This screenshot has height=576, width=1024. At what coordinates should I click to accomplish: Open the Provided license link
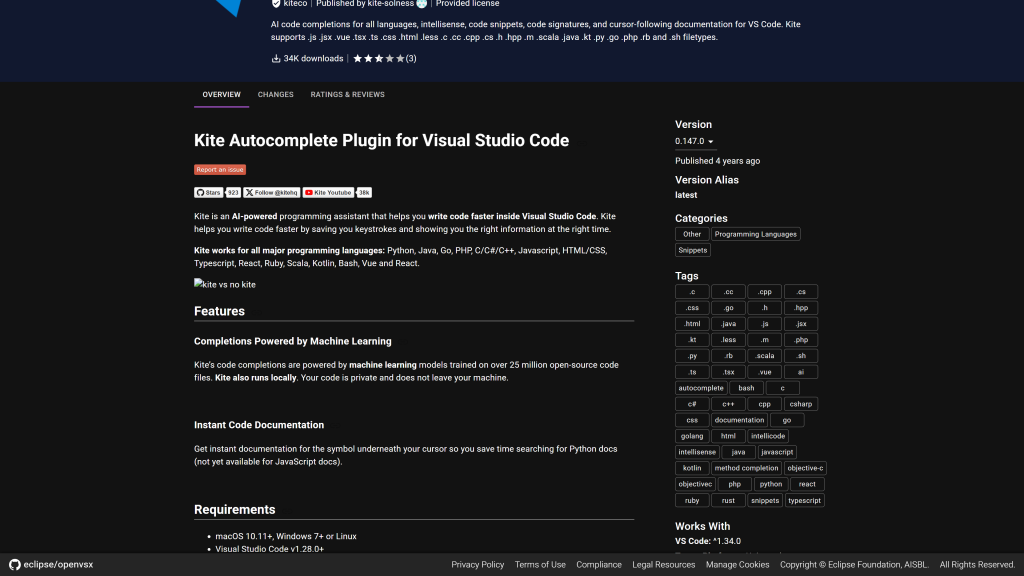point(468,3)
